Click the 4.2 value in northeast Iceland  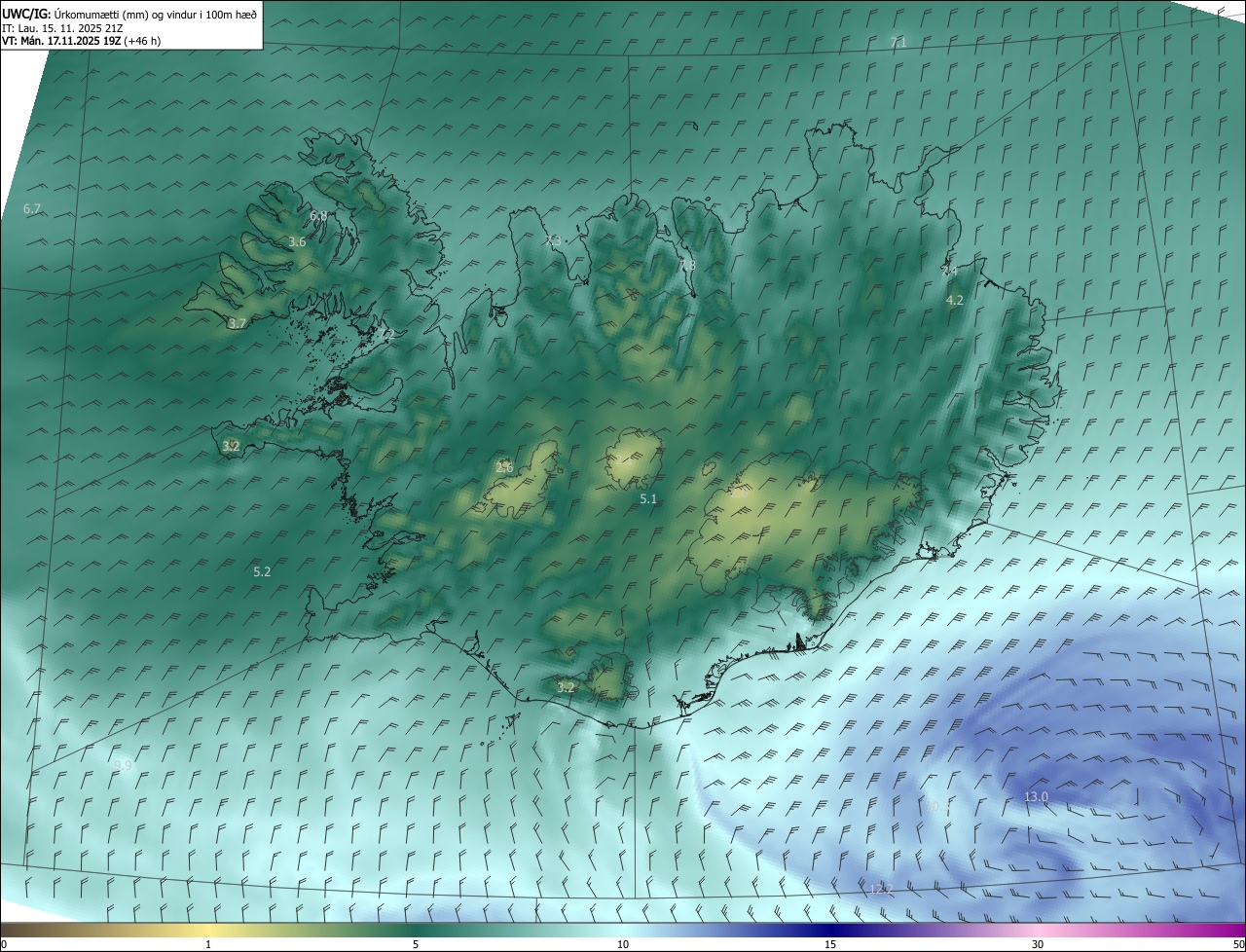tap(955, 301)
